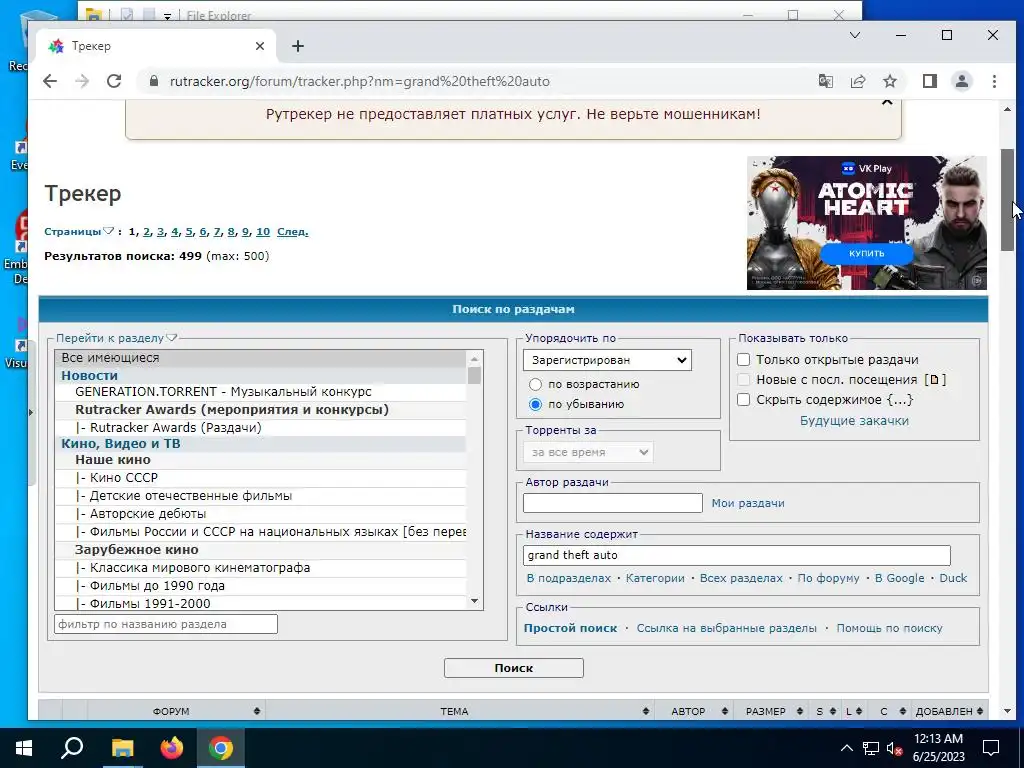Open Мои раздачи link
The height and width of the screenshot is (768, 1024).
(748, 503)
